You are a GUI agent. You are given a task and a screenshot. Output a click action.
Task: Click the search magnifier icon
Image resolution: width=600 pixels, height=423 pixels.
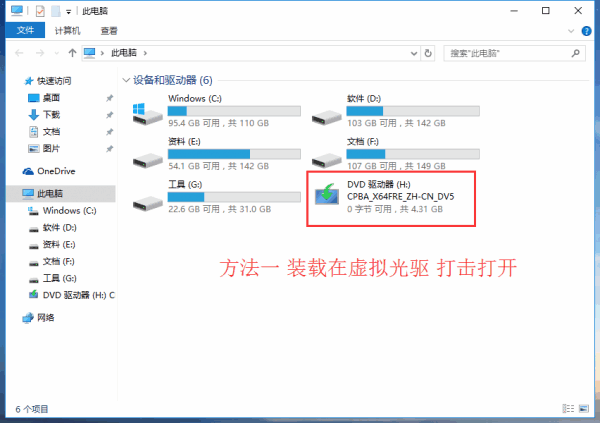[x=576, y=53]
